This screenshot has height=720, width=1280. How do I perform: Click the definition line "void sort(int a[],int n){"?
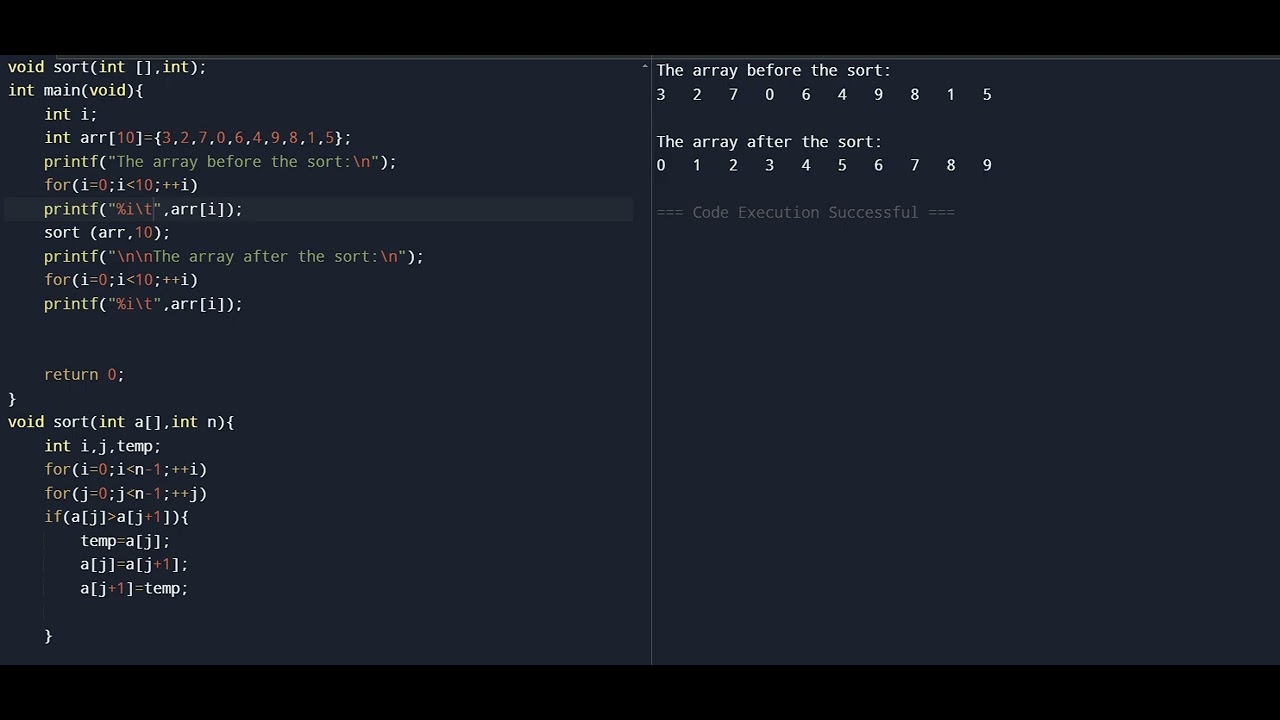coord(121,422)
